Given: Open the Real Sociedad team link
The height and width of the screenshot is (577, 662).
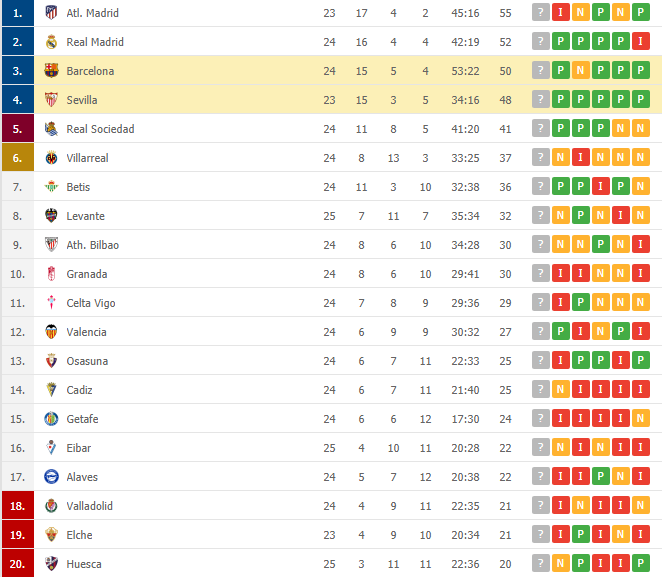Looking at the screenshot, I should (x=100, y=129).
